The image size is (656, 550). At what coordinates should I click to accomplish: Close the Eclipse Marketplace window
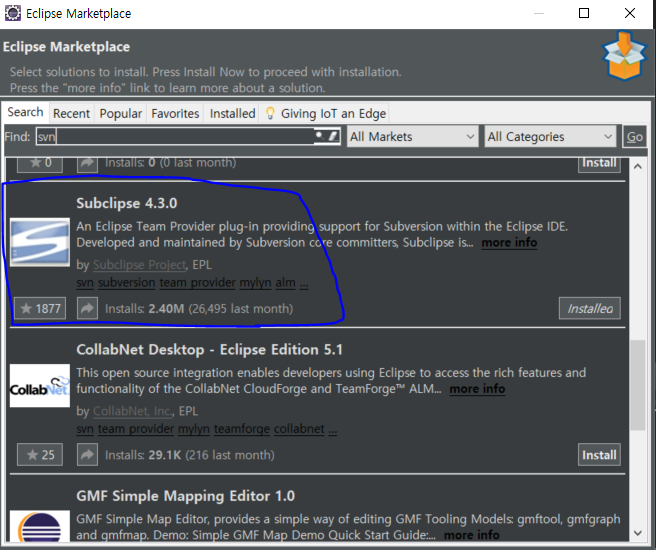(x=630, y=13)
